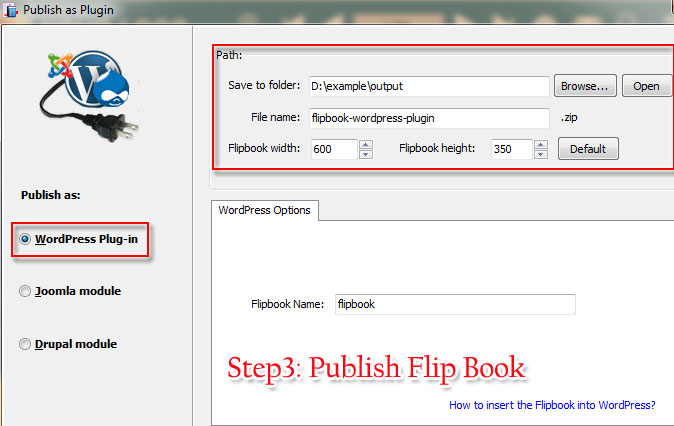
Task: Increase Flipbook width with up arrow
Action: coord(366,144)
